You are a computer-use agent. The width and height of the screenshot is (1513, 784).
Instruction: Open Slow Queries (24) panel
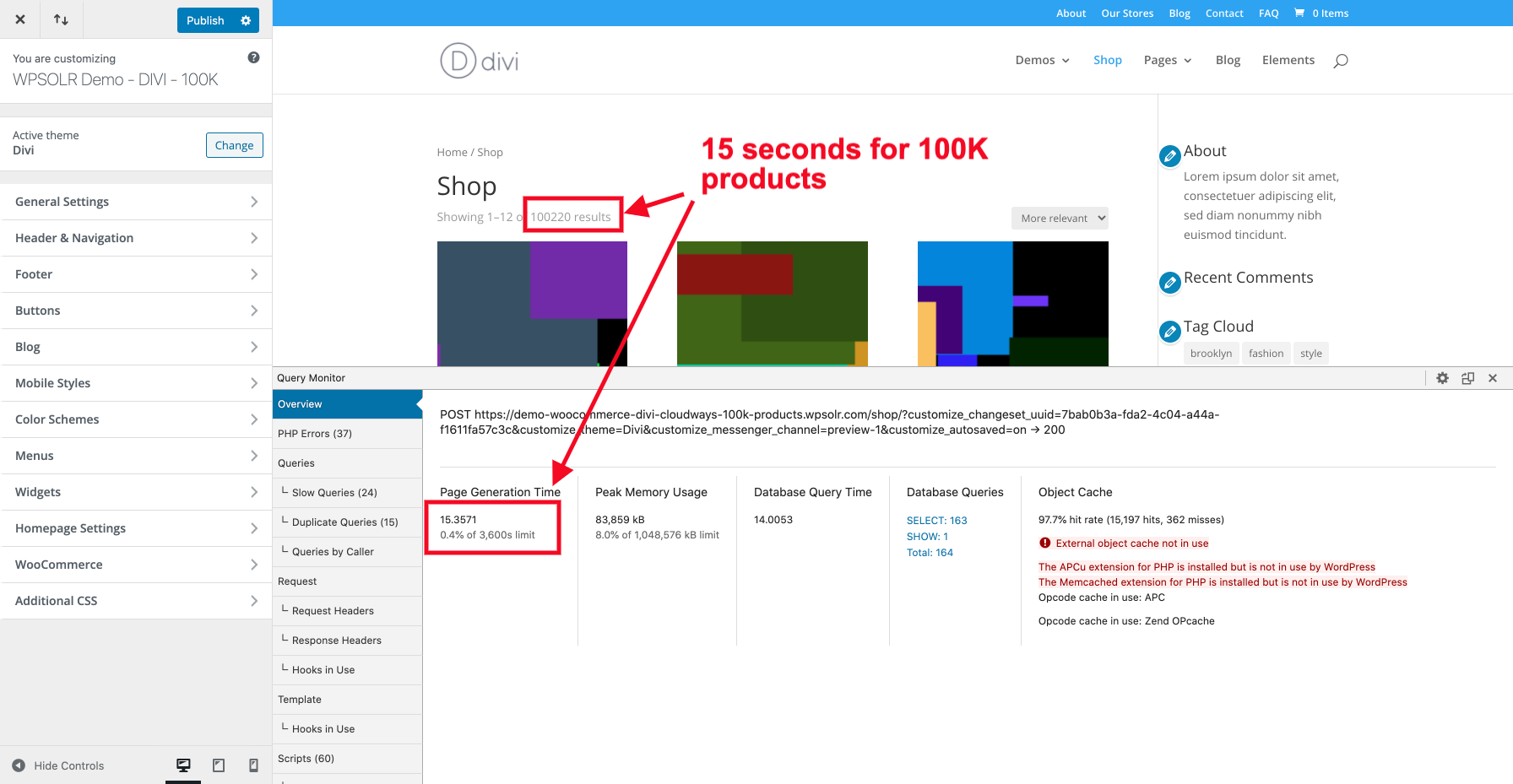[347, 493]
